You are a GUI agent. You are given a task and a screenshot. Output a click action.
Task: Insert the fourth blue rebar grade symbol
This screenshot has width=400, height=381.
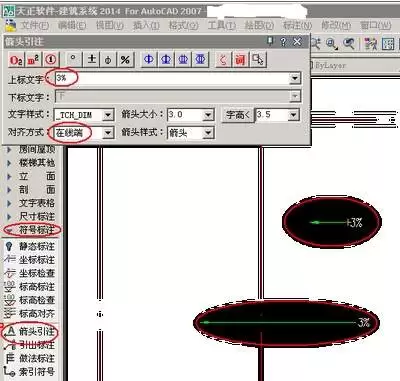200,60
